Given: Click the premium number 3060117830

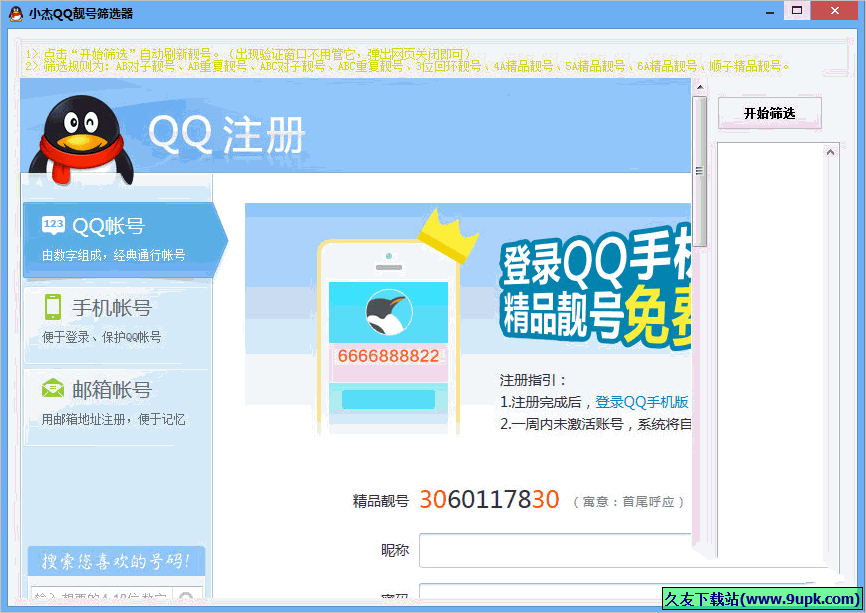Looking at the screenshot, I should [x=489, y=499].
